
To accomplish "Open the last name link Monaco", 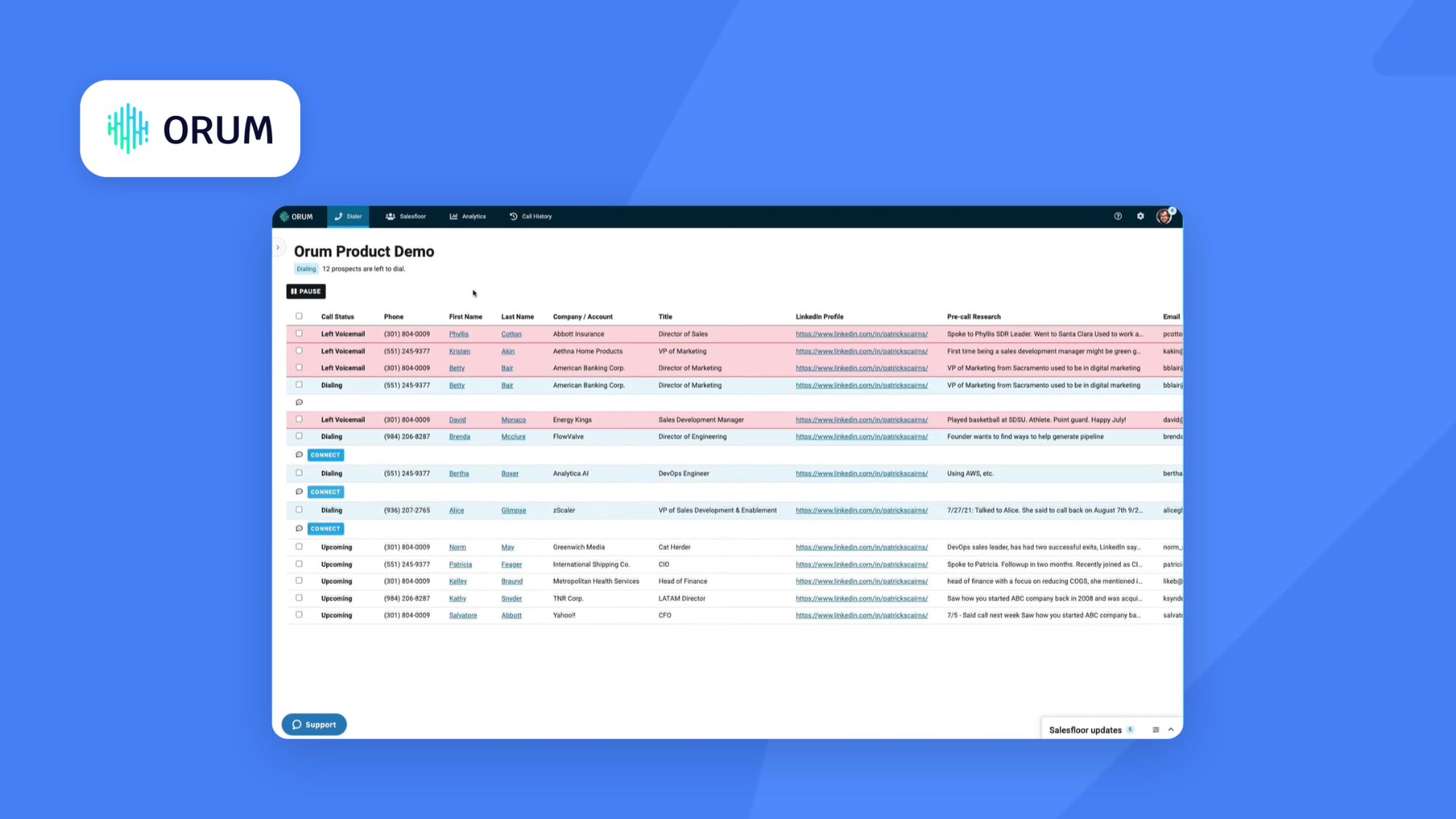I will (x=514, y=420).
